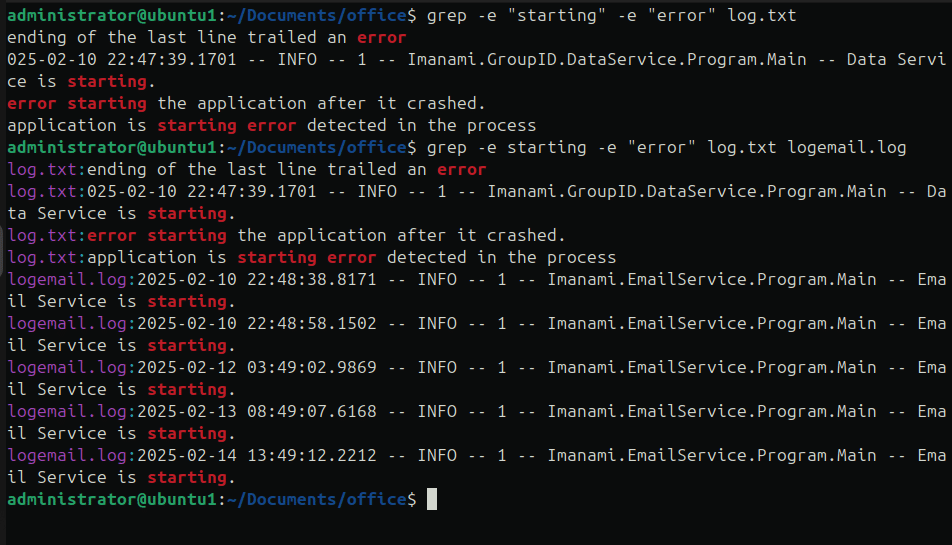Viewport: 952px width, 545px height.
Task: Click the last prompt path '~/Documents/office'
Action: 316,499
